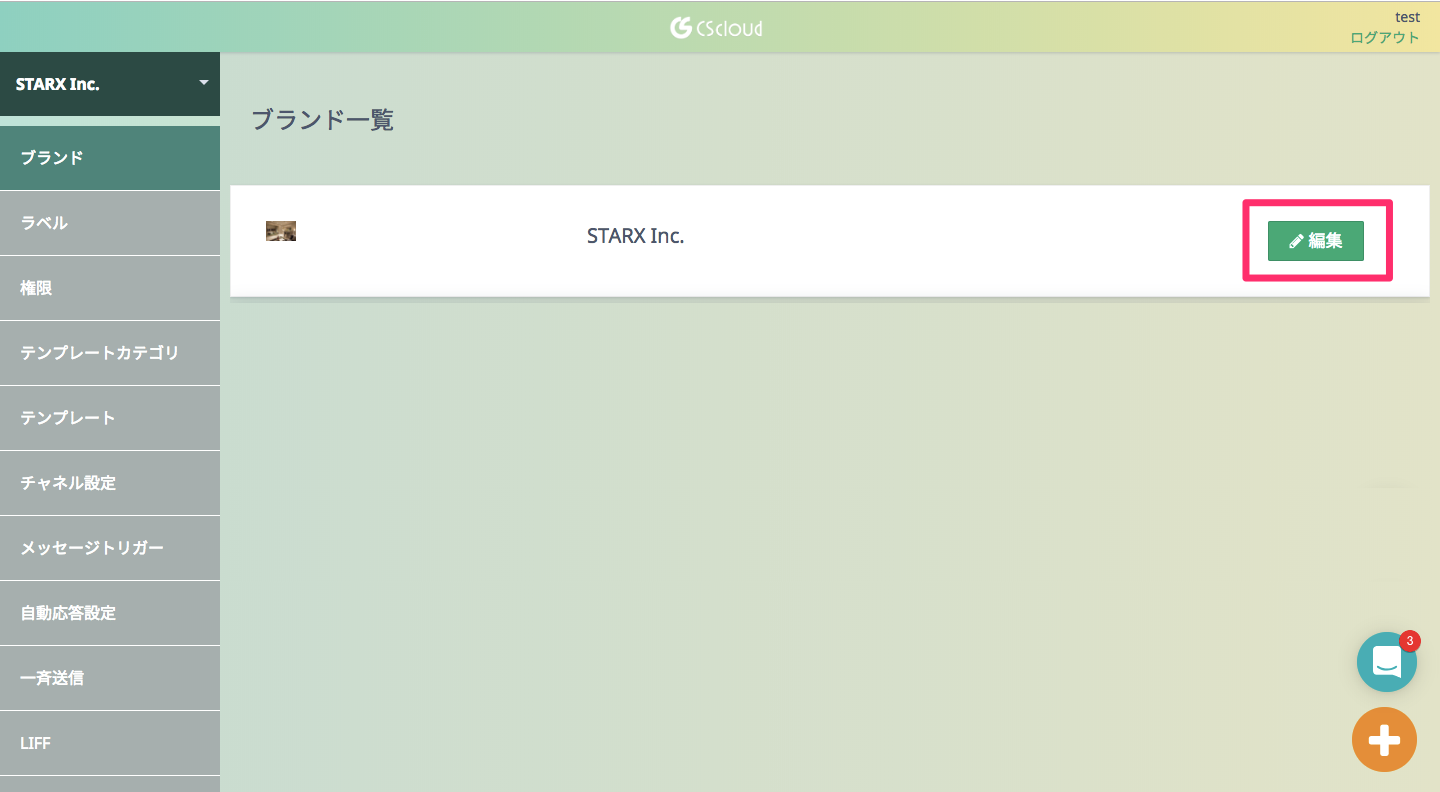
Task: Open 自動応答設定 in the sidebar
Action: click(x=110, y=613)
